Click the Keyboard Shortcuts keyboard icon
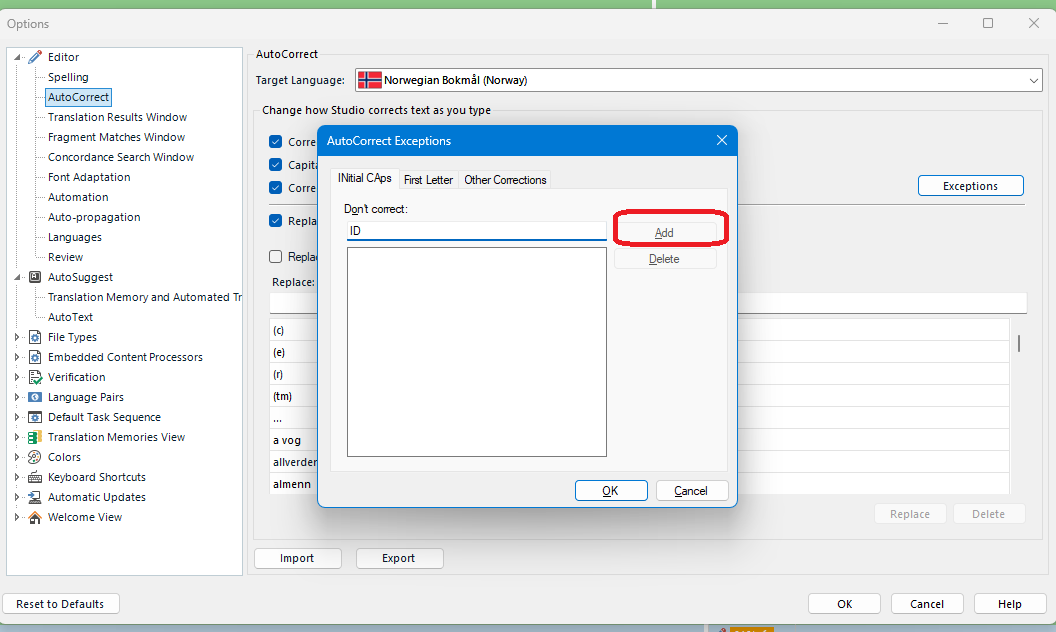 point(35,477)
